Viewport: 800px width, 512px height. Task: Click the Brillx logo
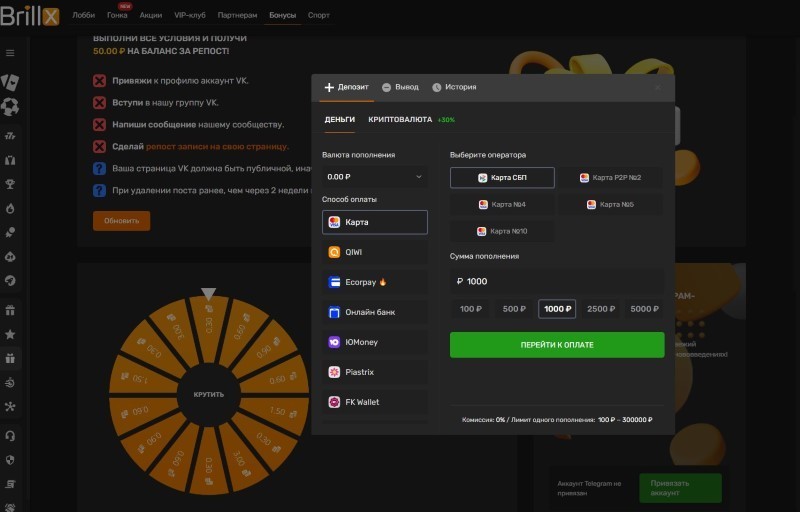[30, 15]
